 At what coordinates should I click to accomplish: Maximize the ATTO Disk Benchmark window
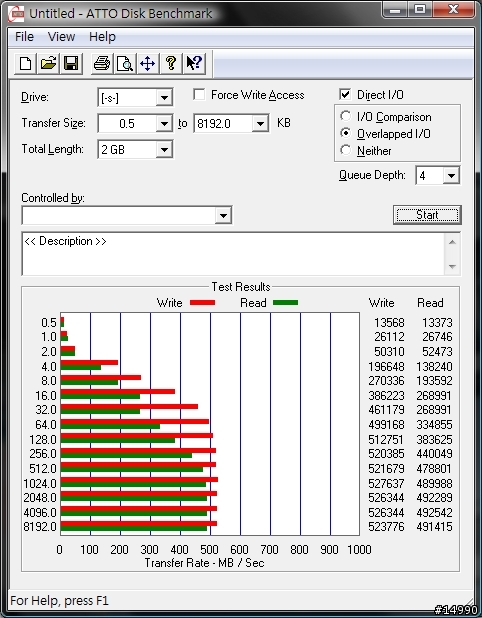(420, 9)
